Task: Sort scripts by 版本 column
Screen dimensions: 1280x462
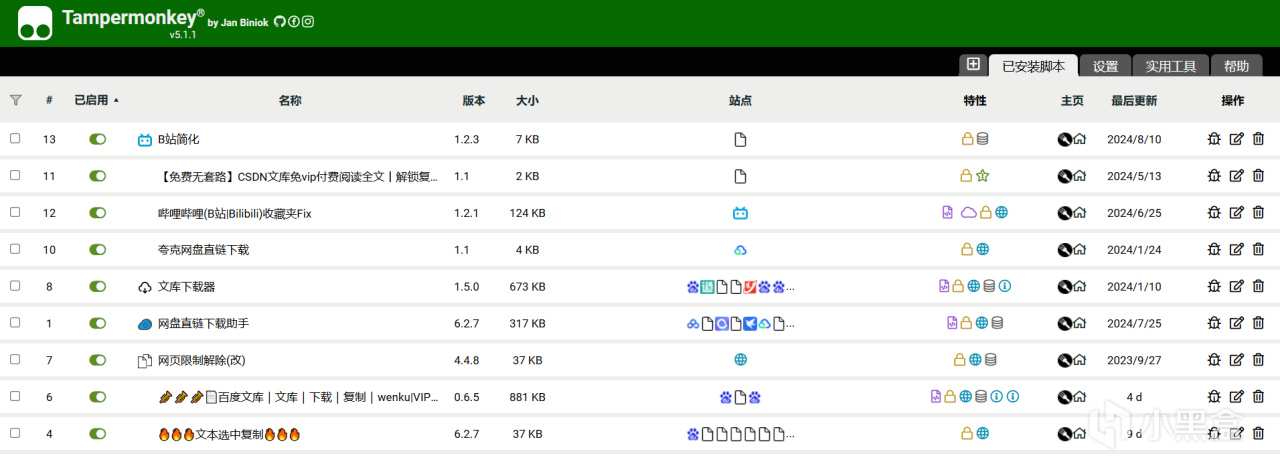Action: 474,100
